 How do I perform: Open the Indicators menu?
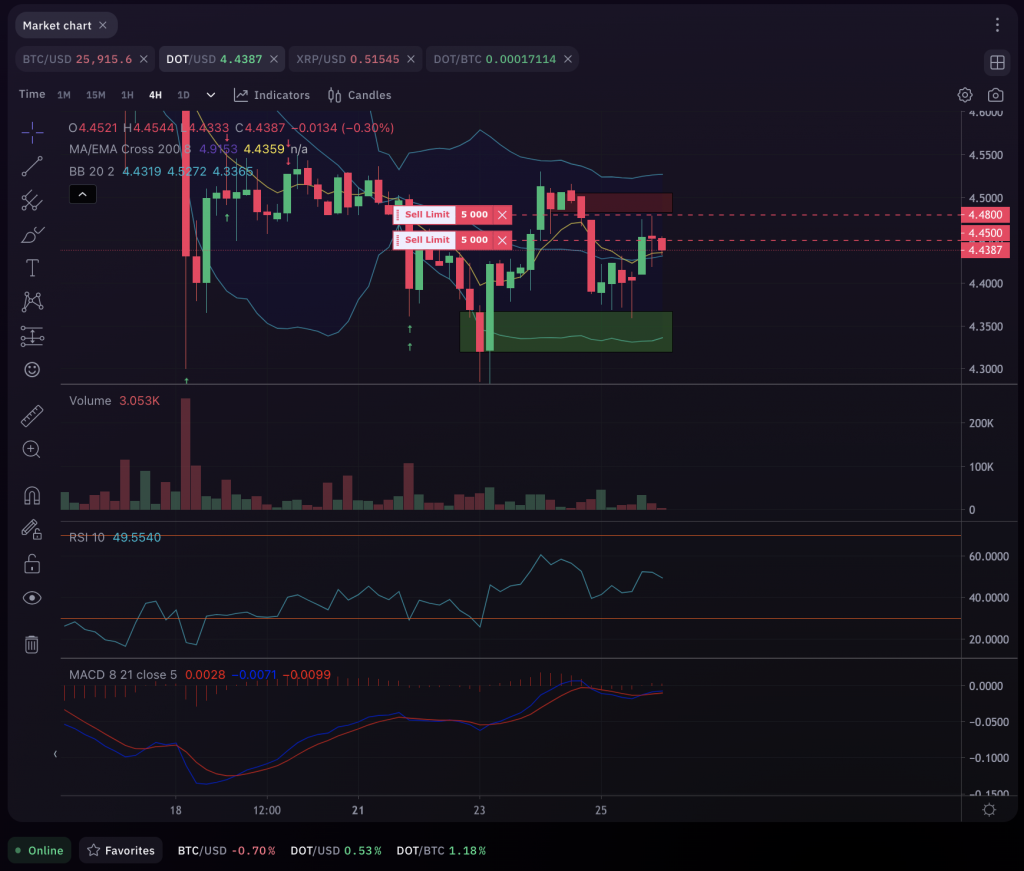[272, 95]
